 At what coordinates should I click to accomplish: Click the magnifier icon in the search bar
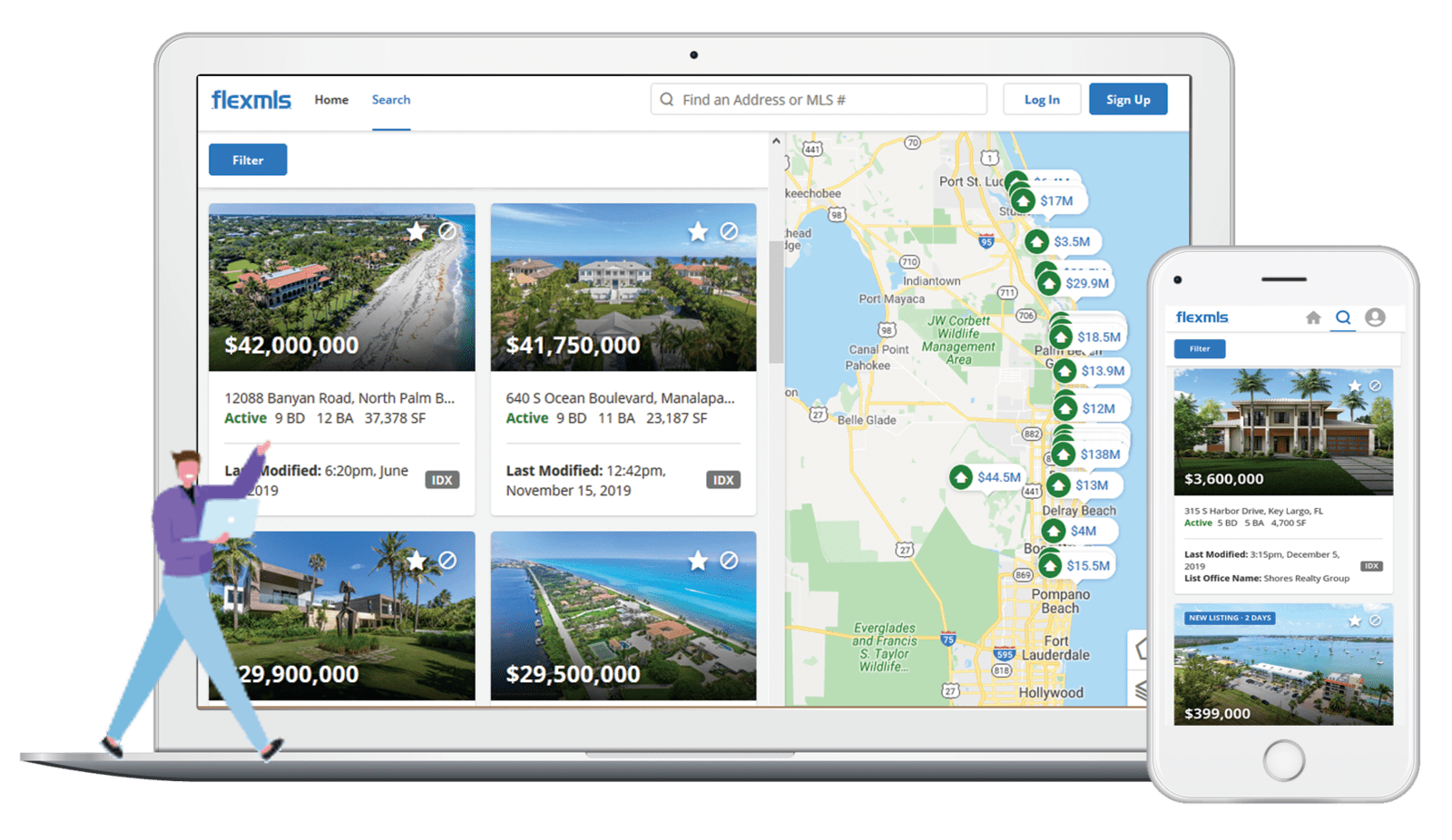pos(667,100)
